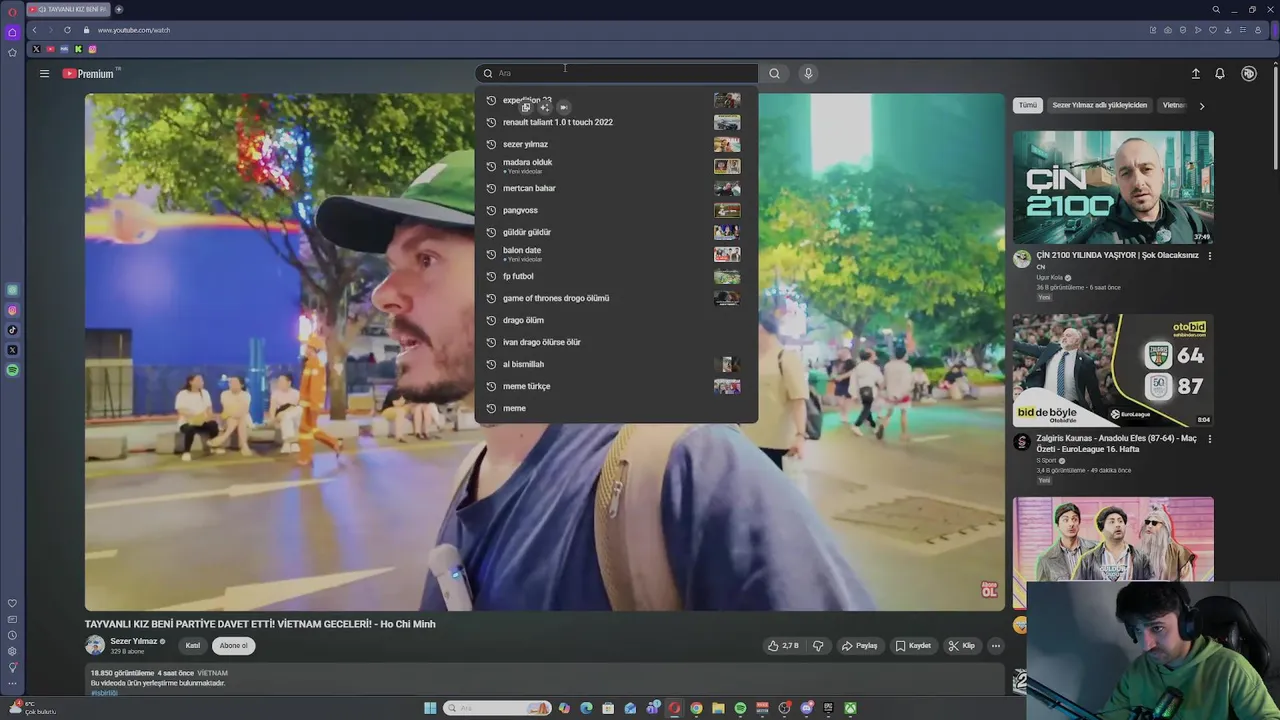The height and width of the screenshot is (720, 1280).
Task: Like the video with thumbs up
Action: tap(783, 646)
